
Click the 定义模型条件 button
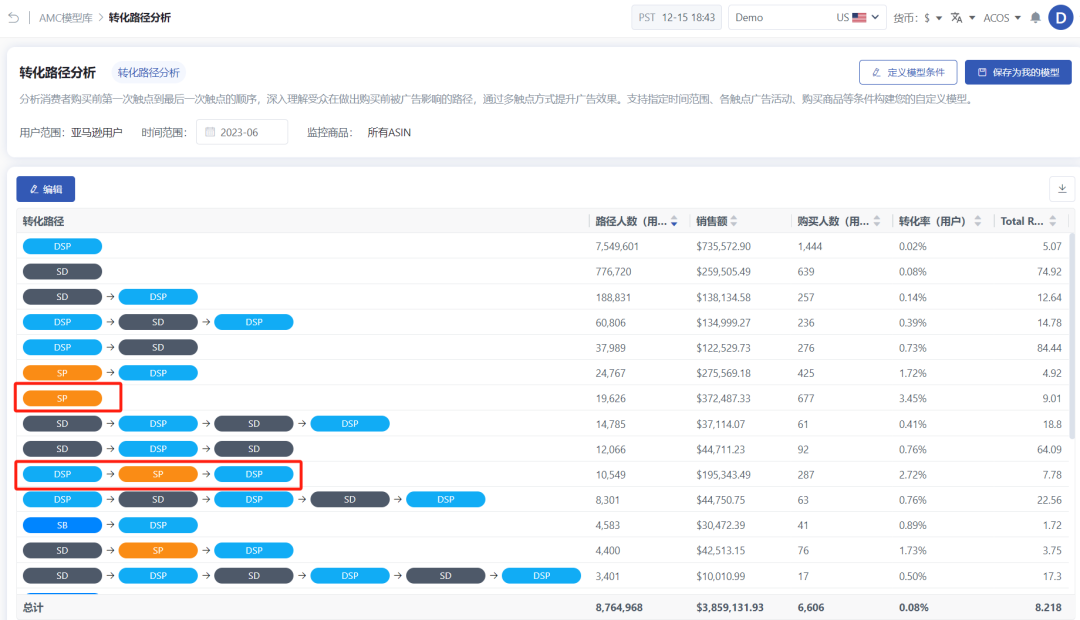908,72
